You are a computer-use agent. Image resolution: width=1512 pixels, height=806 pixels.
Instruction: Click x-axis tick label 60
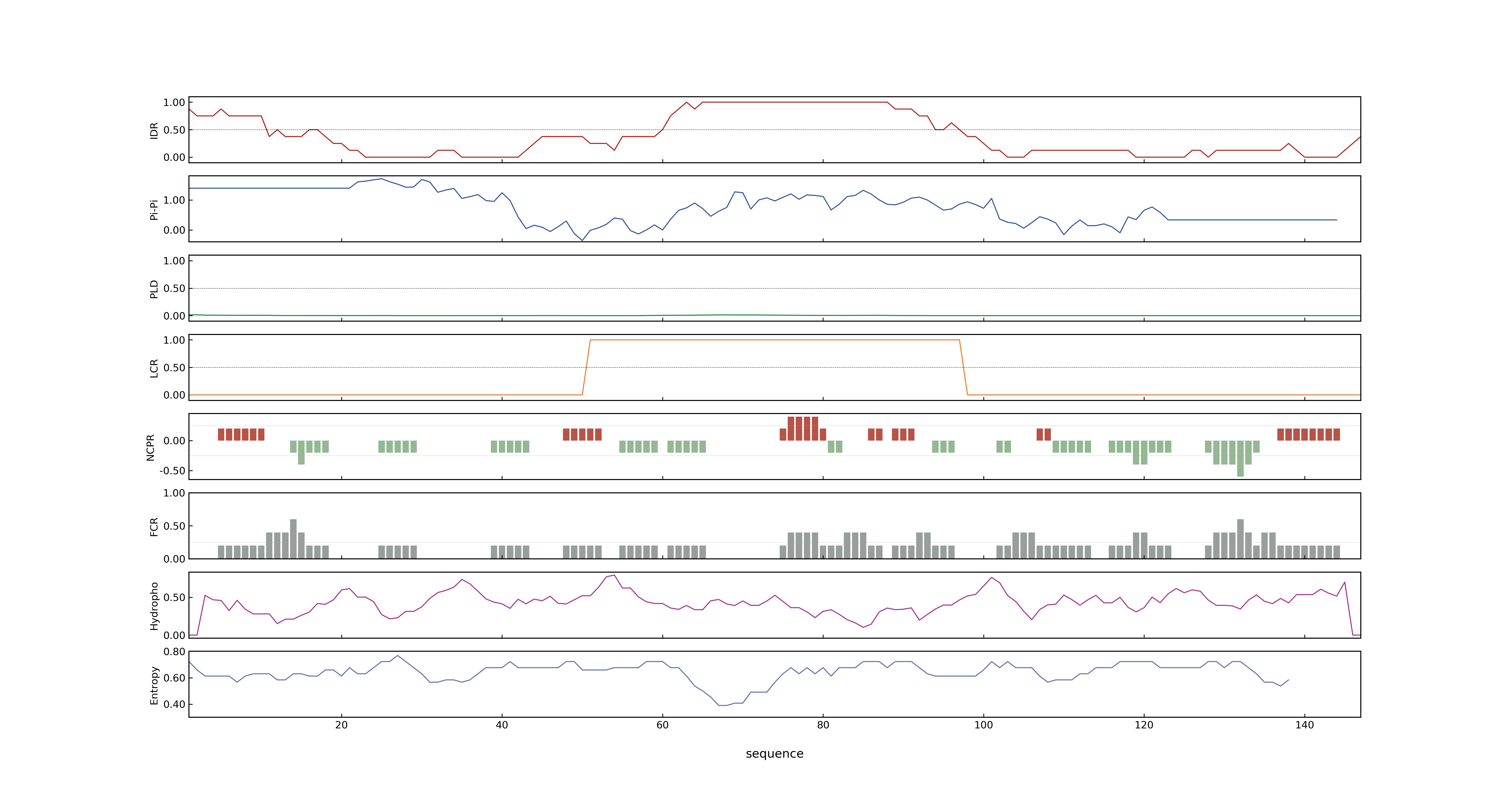click(x=662, y=725)
